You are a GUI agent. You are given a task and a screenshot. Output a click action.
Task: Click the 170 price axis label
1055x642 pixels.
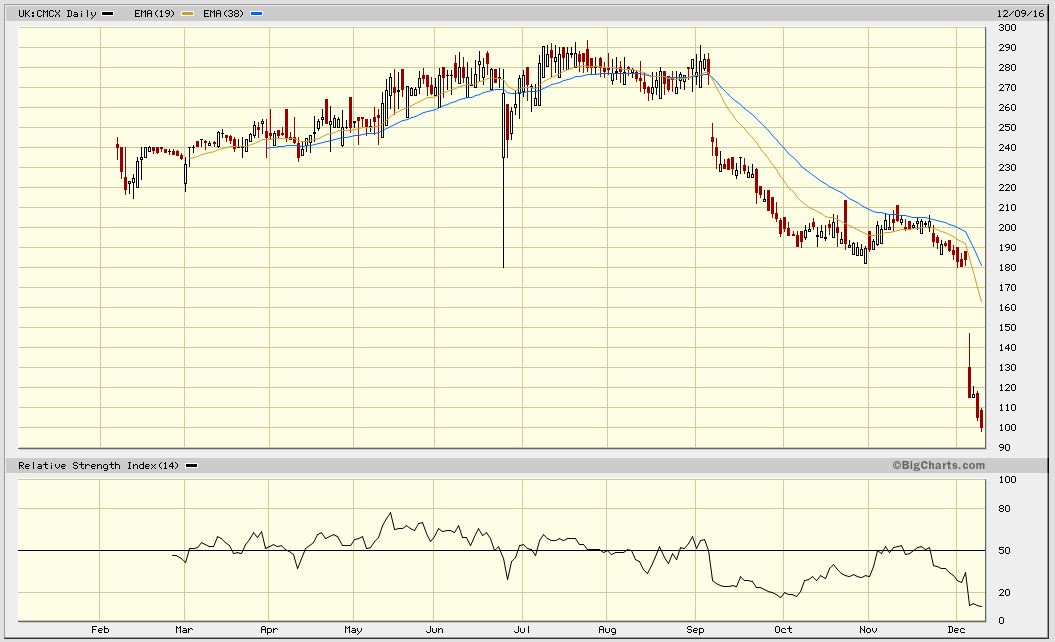1007,287
